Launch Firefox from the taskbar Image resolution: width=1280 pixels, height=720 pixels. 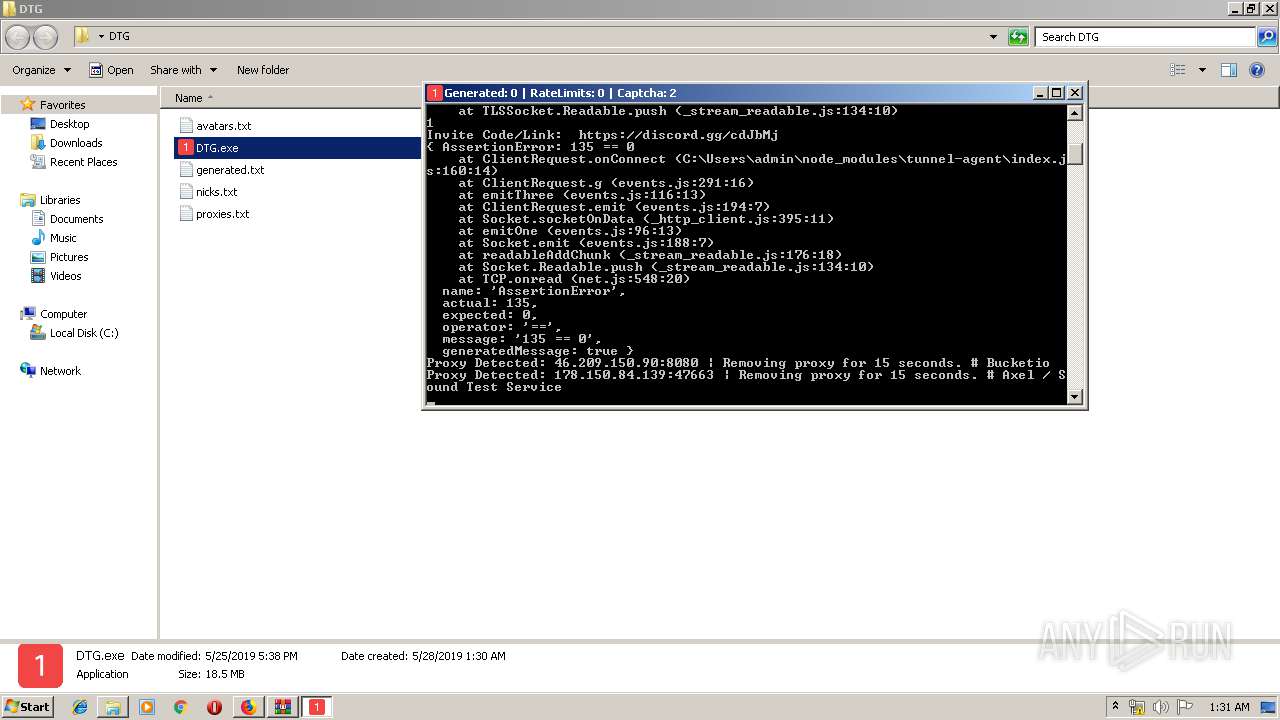click(248, 707)
